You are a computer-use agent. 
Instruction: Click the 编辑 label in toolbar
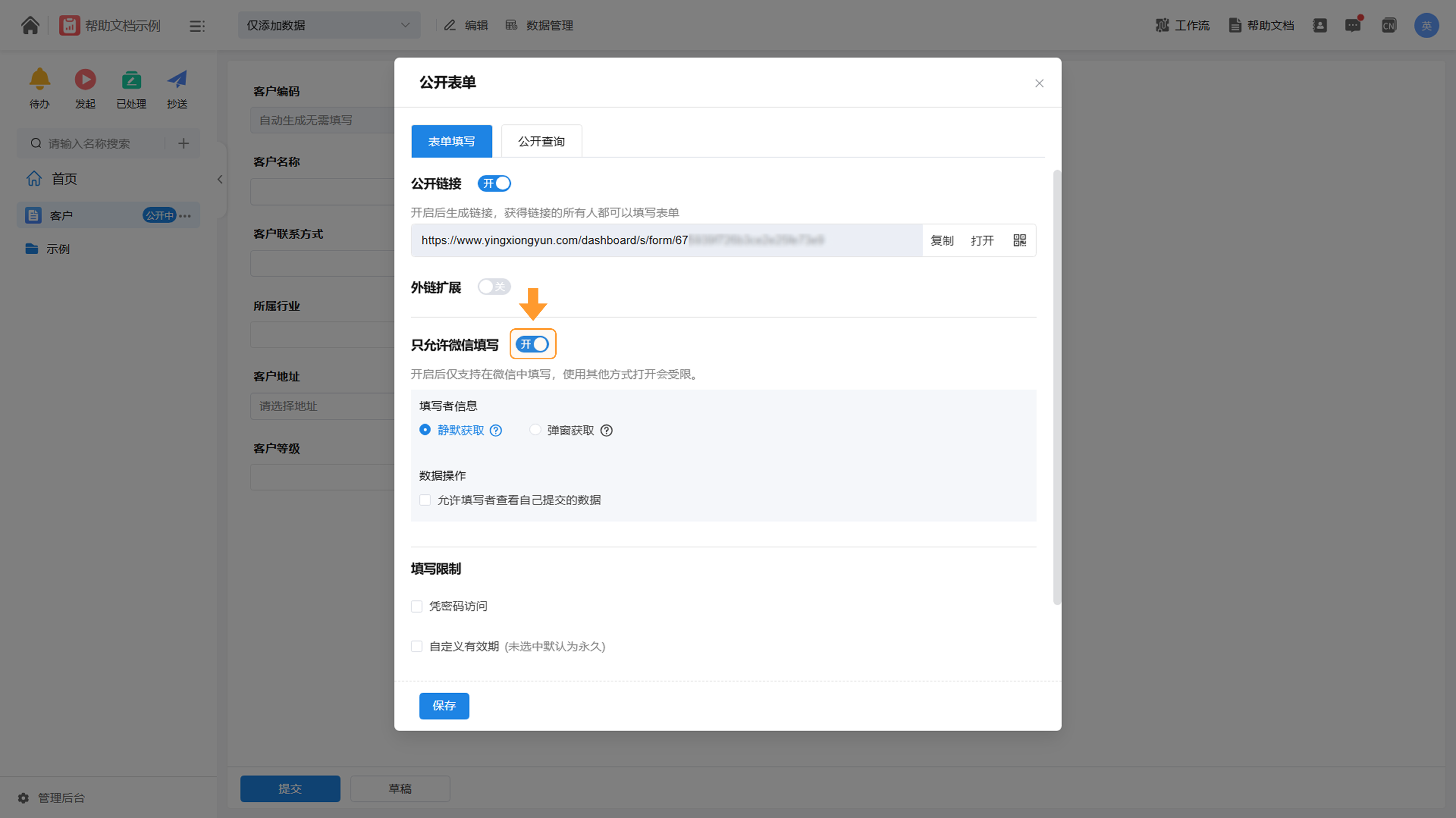[x=477, y=25]
